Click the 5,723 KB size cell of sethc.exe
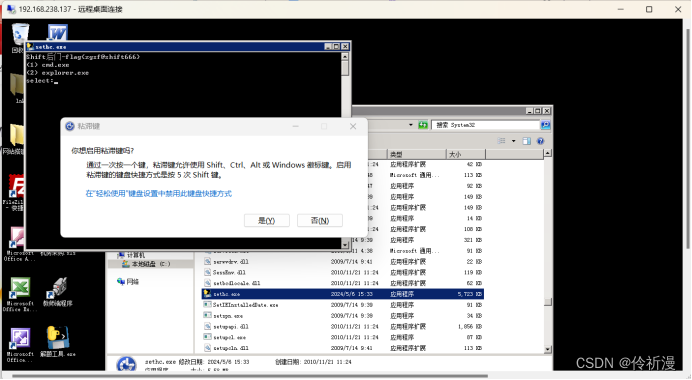 point(470,294)
